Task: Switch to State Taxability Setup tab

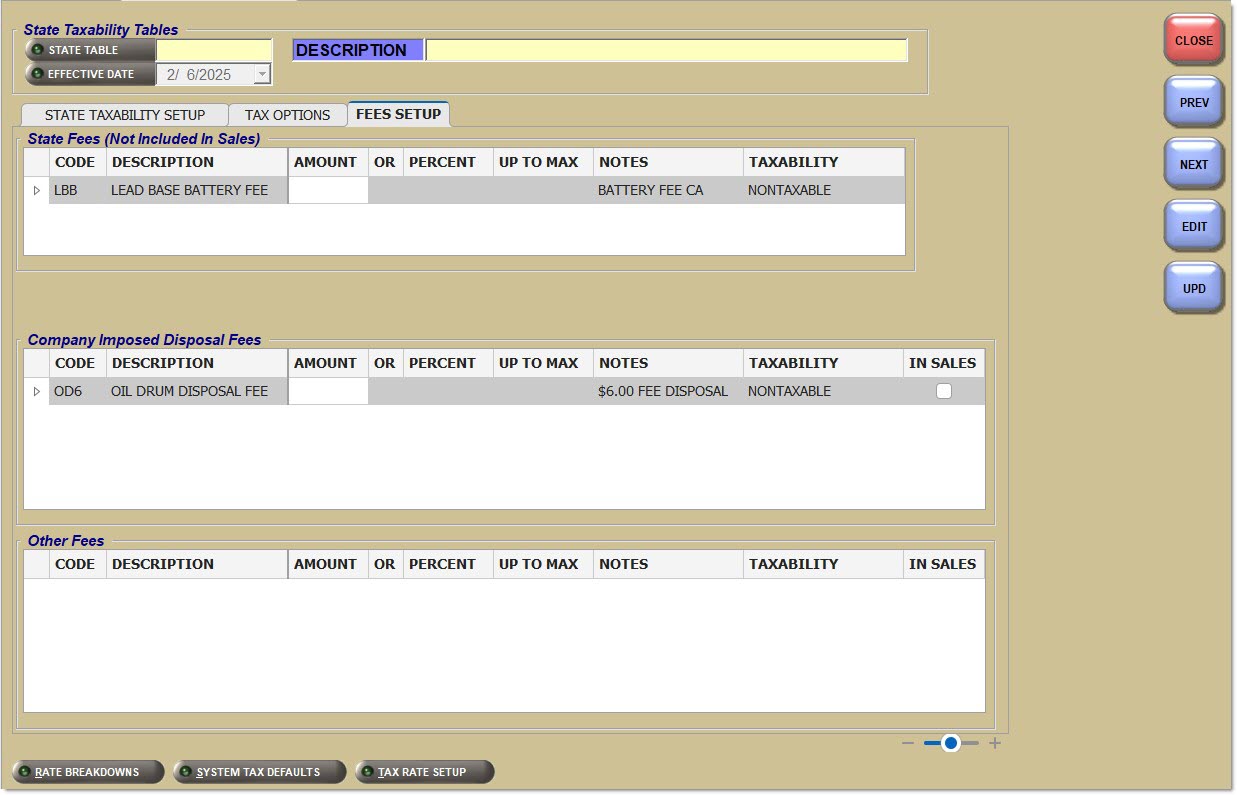Action: click(x=124, y=115)
